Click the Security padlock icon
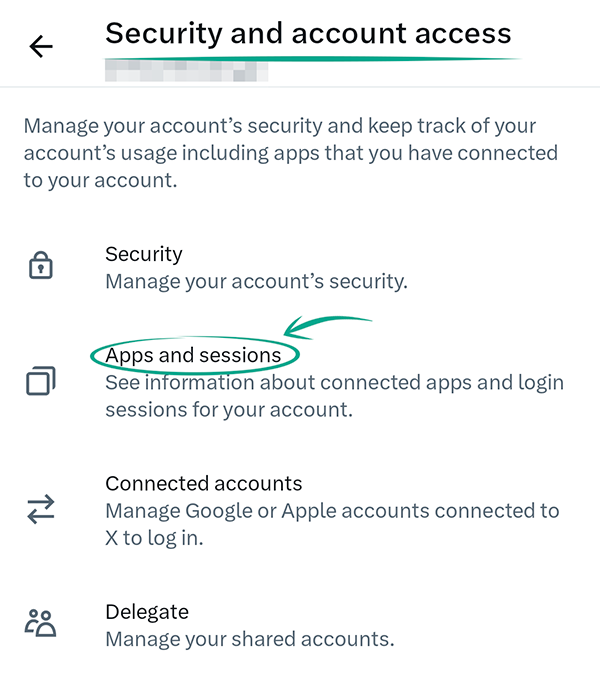Image resolution: width=600 pixels, height=680 pixels. tap(41, 267)
